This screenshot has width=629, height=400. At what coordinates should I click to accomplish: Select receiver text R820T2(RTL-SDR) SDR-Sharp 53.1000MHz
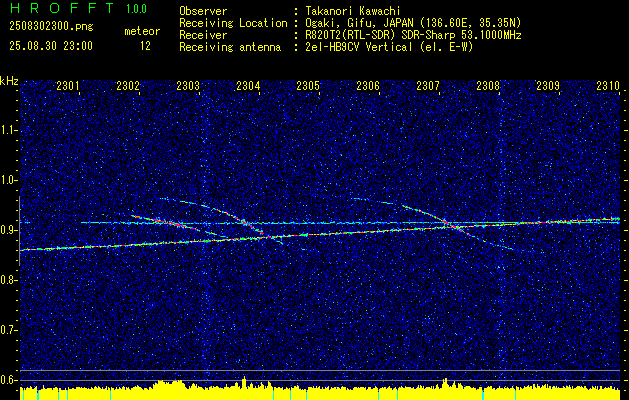click(413, 35)
